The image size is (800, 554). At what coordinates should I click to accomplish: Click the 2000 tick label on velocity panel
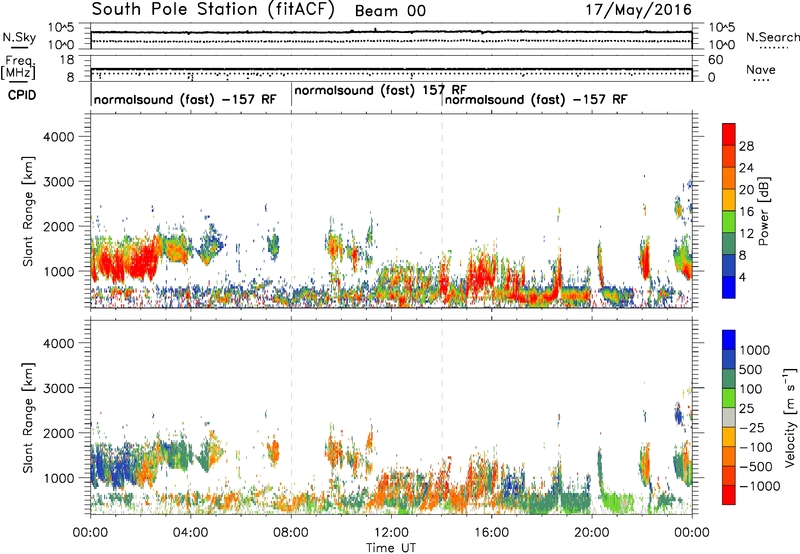(x=58, y=433)
